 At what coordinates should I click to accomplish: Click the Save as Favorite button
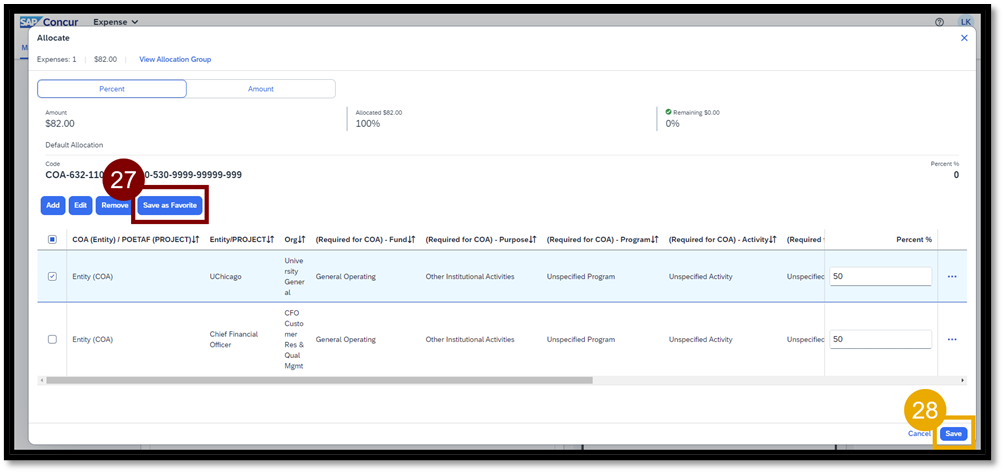coord(170,205)
